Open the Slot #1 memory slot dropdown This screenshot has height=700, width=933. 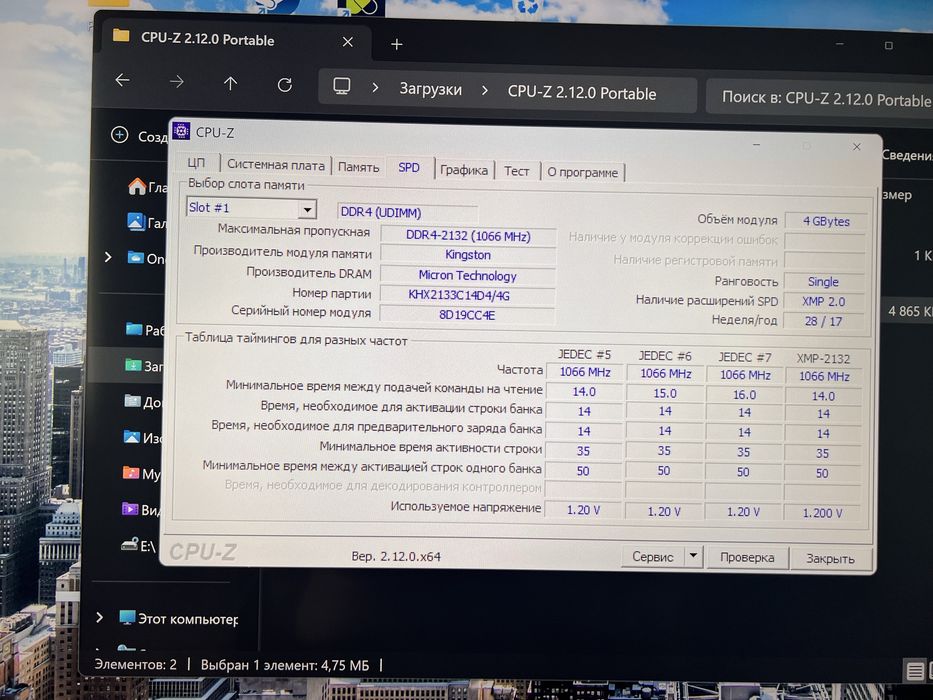tap(308, 210)
